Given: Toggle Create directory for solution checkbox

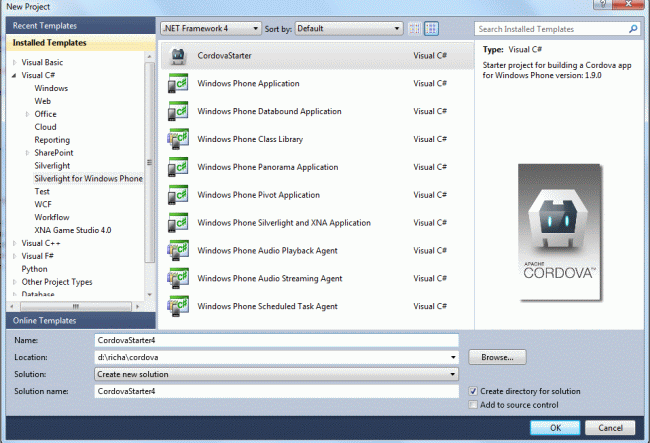Looking at the screenshot, I should [473, 391].
